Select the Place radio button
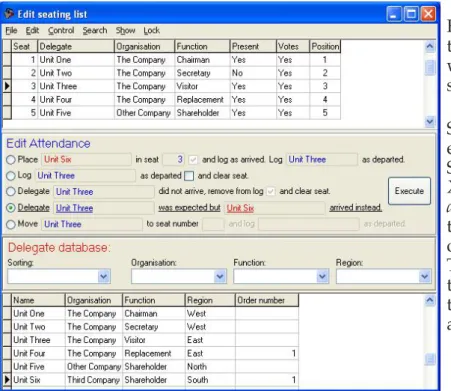451x391 pixels. click(11, 160)
